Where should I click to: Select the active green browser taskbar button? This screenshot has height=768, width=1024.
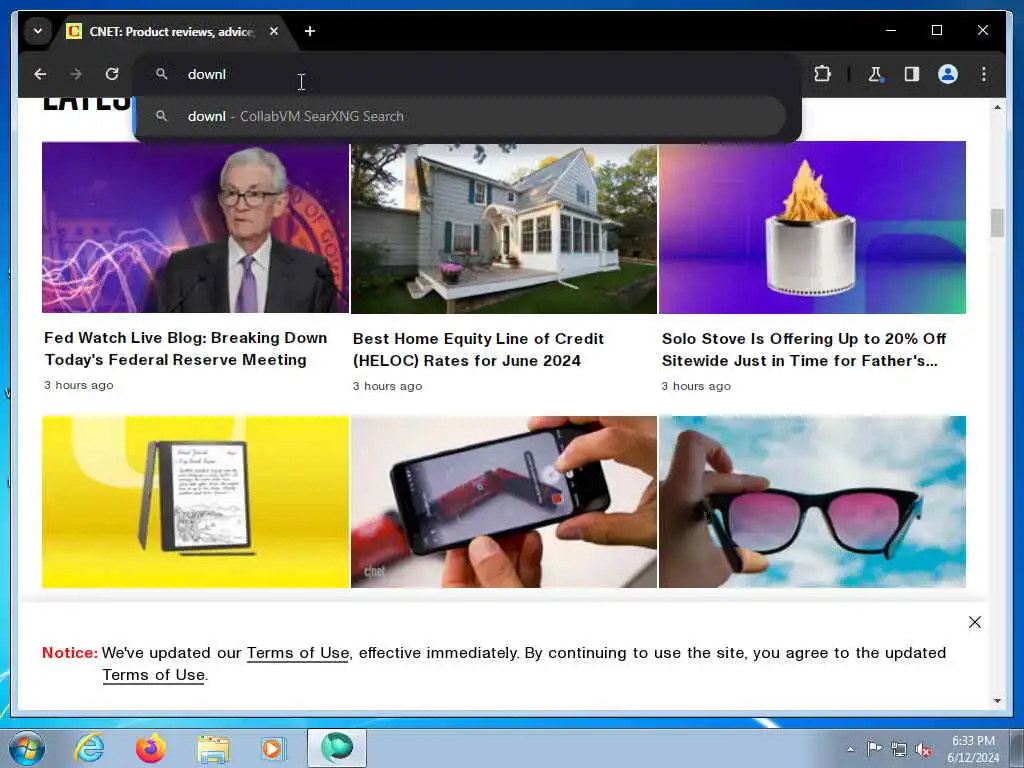coord(337,748)
